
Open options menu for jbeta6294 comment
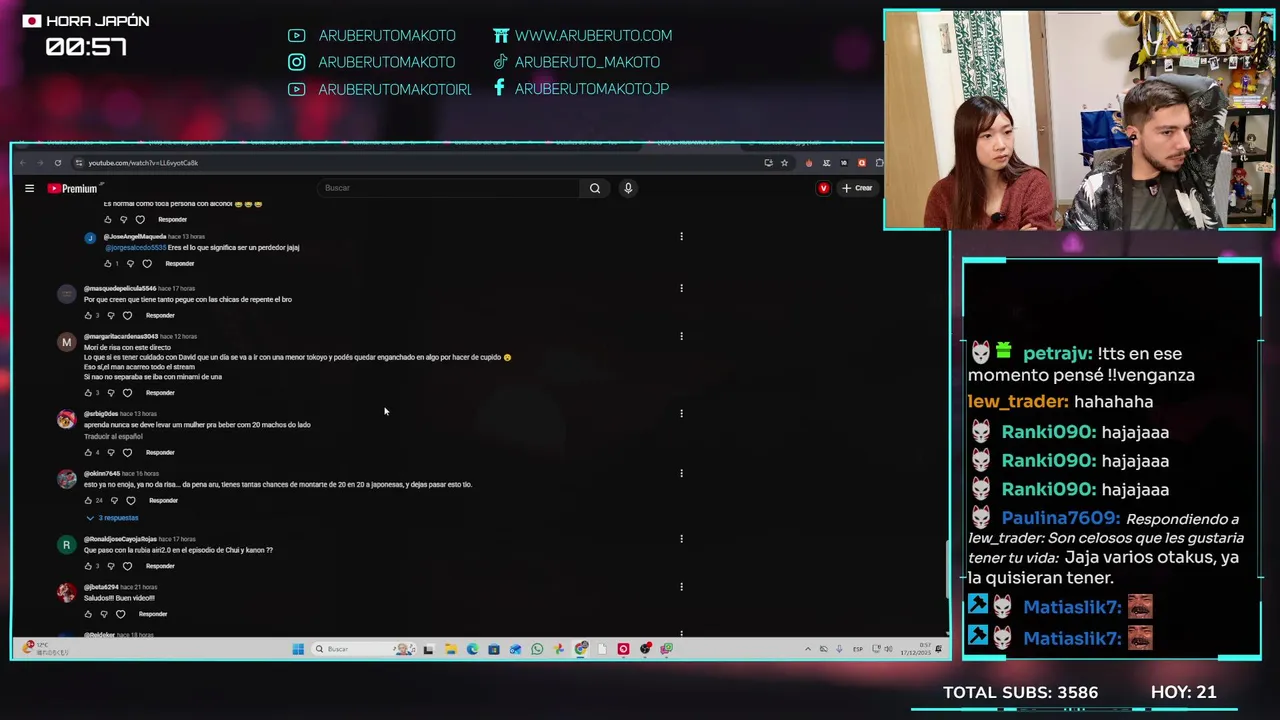[681, 587]
